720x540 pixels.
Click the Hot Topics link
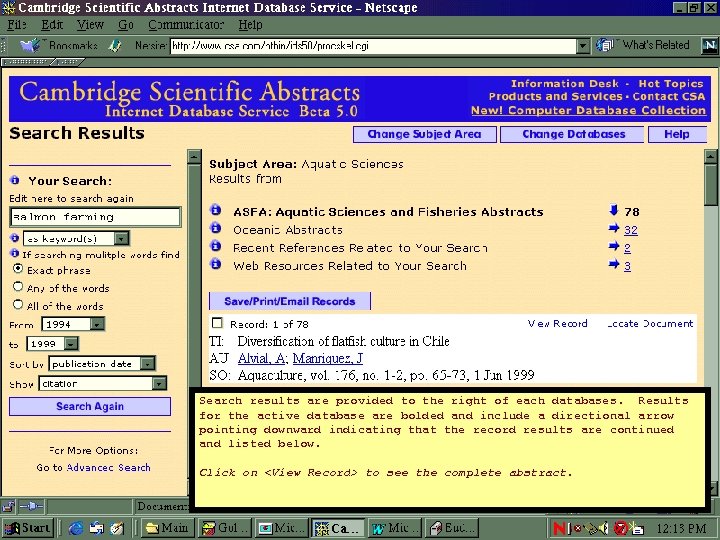671,84
